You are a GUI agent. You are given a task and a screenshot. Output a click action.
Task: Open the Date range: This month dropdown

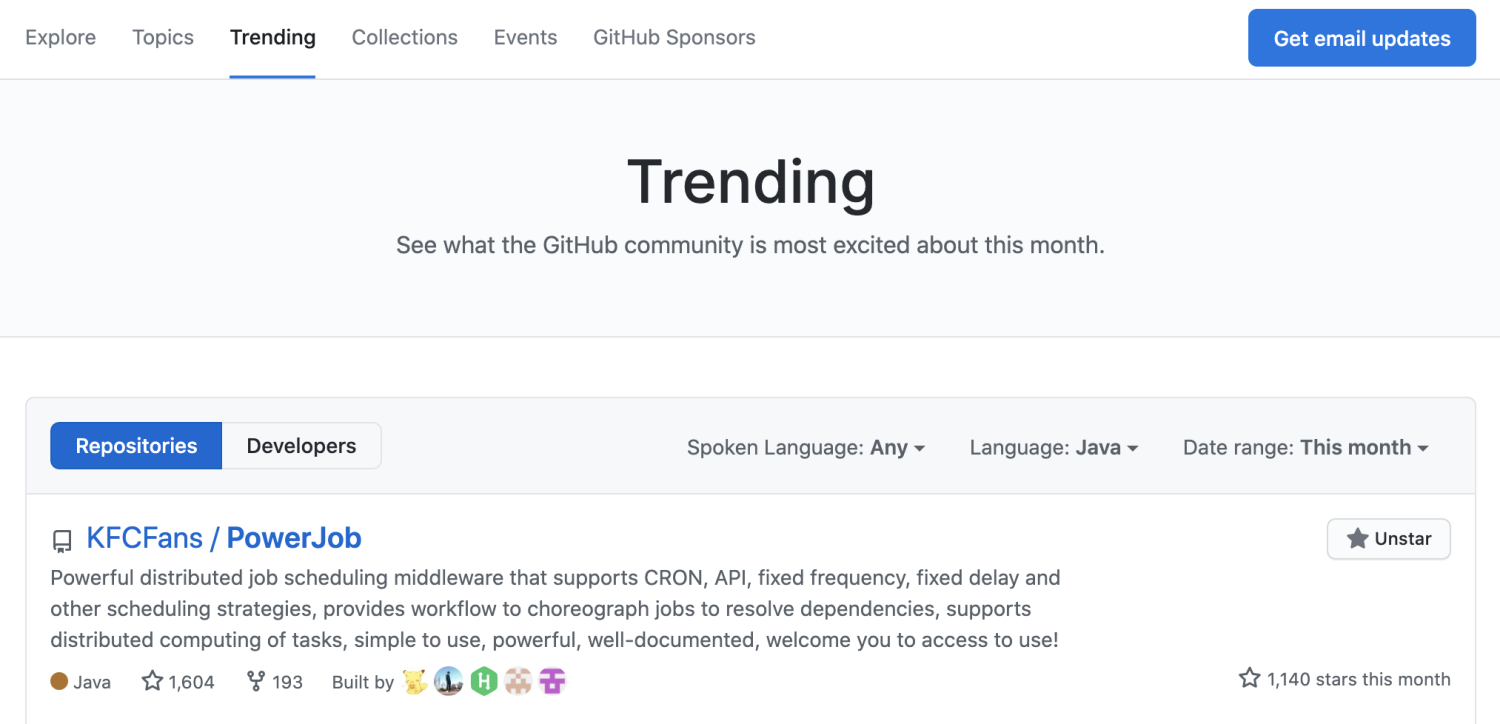pos(1306,447)
